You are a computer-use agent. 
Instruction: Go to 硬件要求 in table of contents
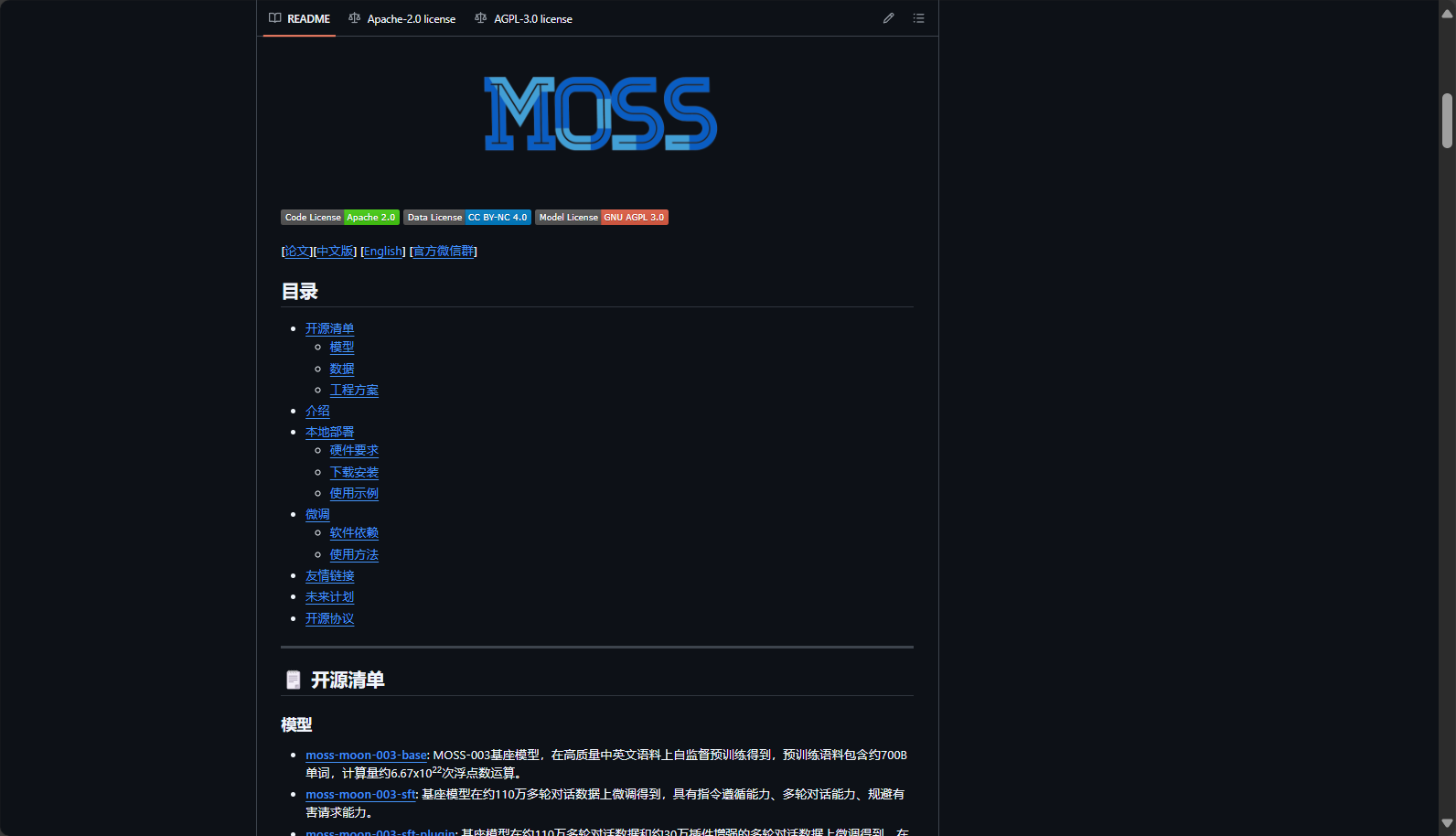coord(354,451)
